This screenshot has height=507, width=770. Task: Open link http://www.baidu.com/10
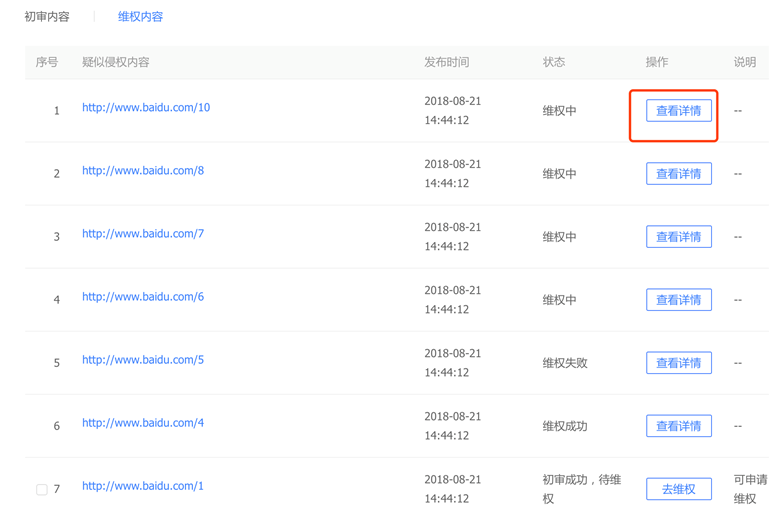[146, 108]
